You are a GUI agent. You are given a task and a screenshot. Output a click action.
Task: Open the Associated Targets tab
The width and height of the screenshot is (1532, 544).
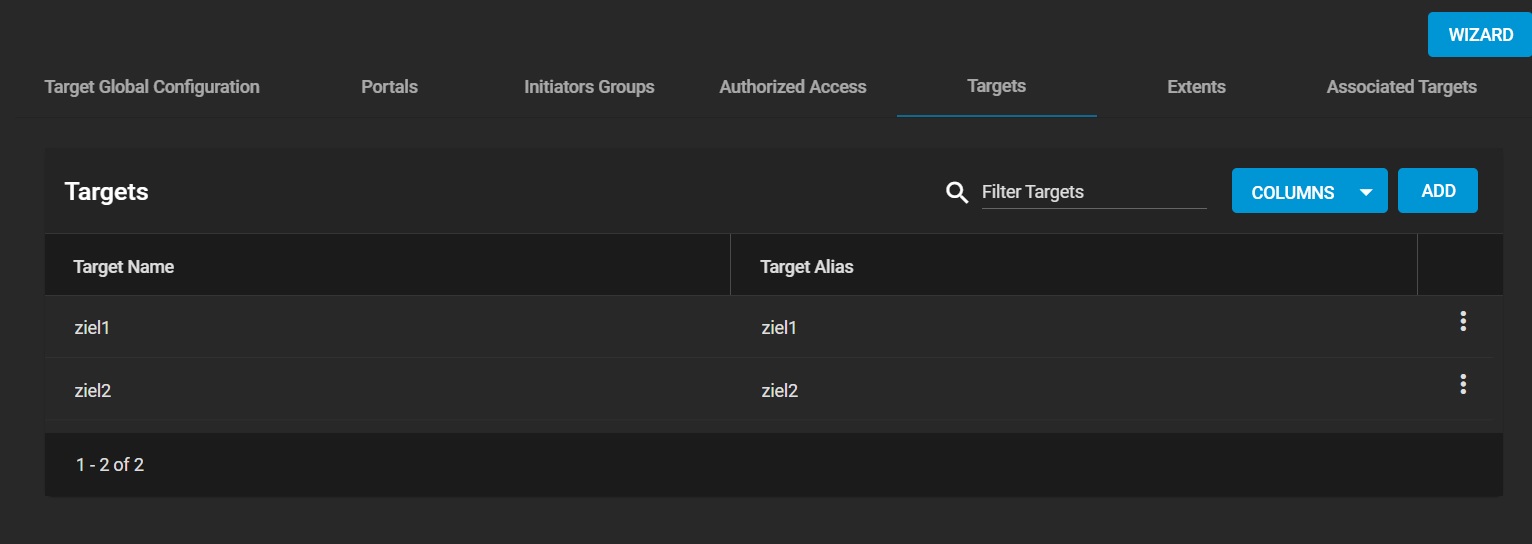pos(1401,87)
